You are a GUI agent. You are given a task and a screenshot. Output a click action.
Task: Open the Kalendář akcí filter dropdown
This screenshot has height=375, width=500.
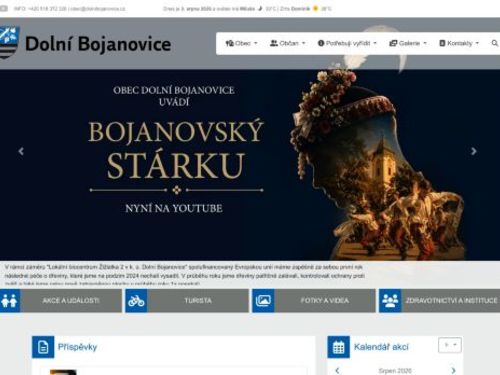[450, 345]
